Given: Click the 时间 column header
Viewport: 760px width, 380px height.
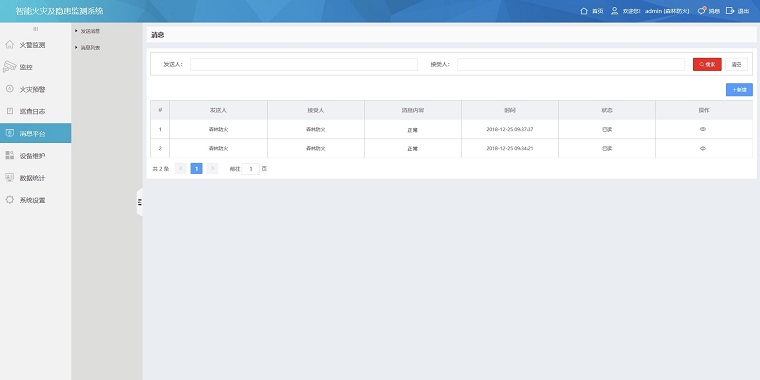Looking at the screenshot, I should pos(510,111).
